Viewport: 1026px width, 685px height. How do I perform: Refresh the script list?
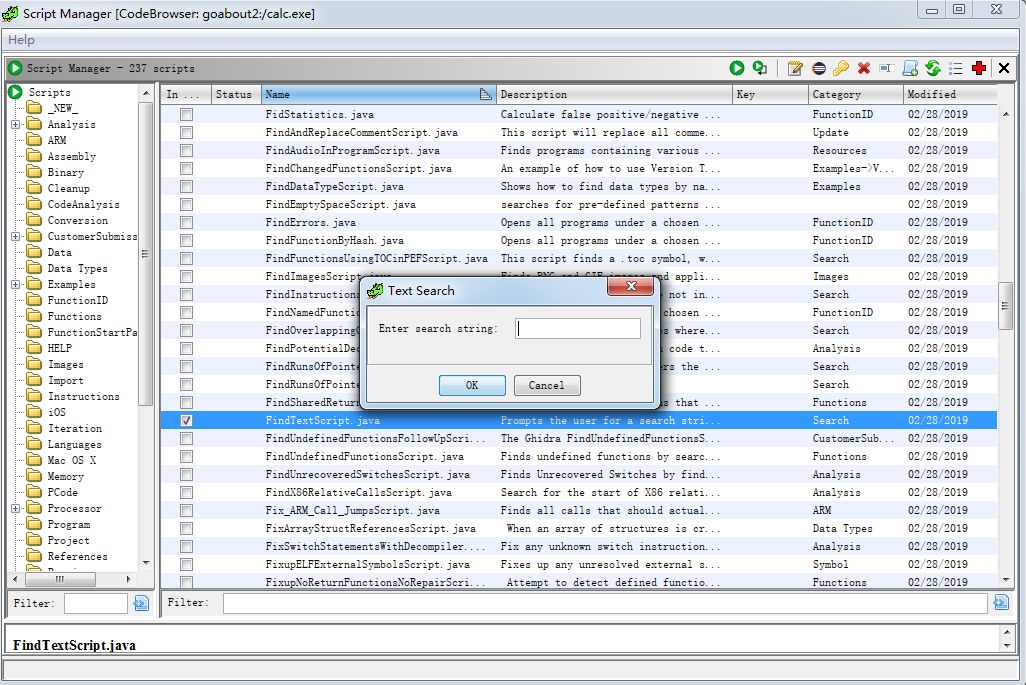click(x=933, y=68)
